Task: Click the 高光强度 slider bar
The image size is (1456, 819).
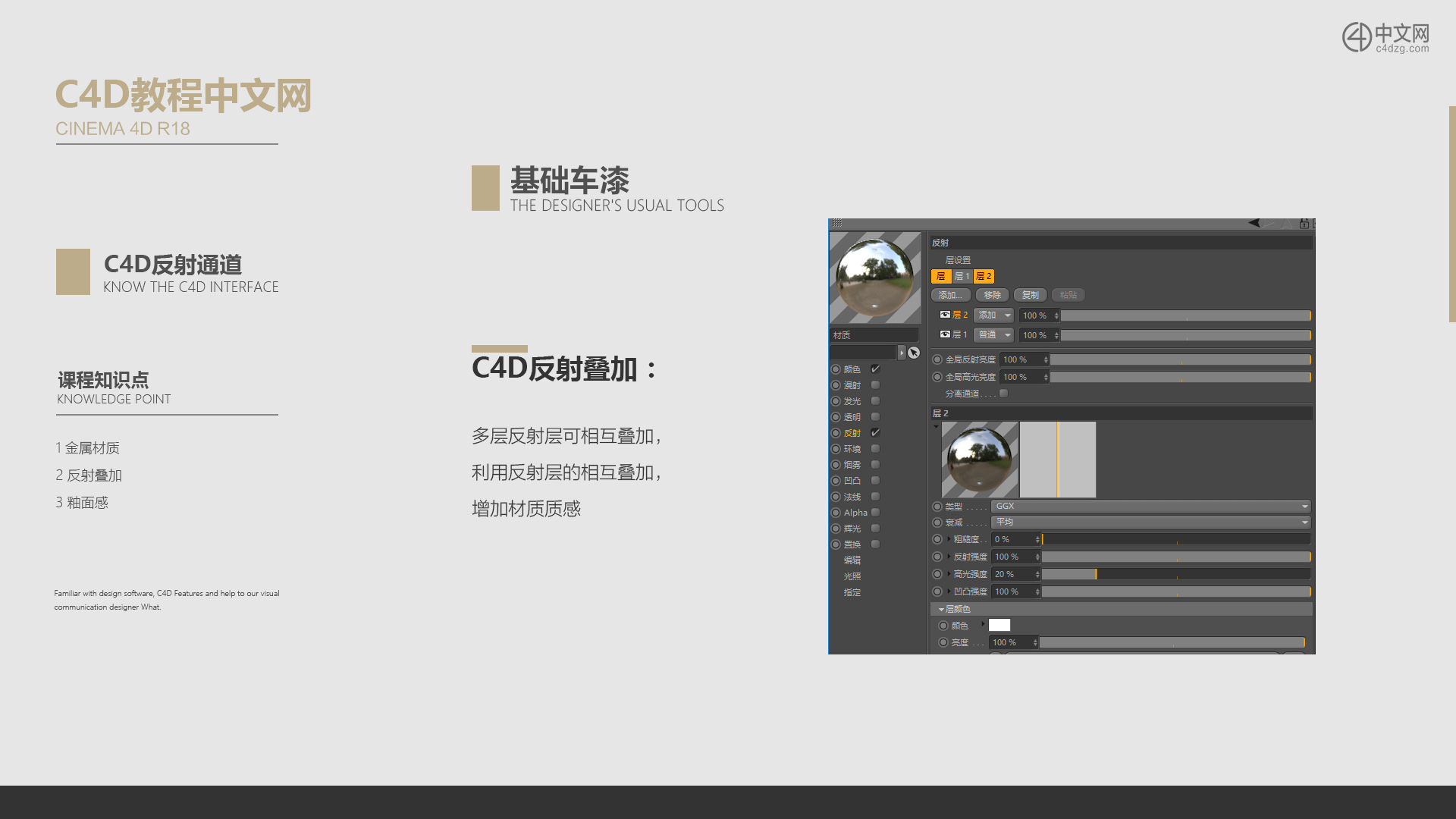Action: click(x=1176, y=574)
